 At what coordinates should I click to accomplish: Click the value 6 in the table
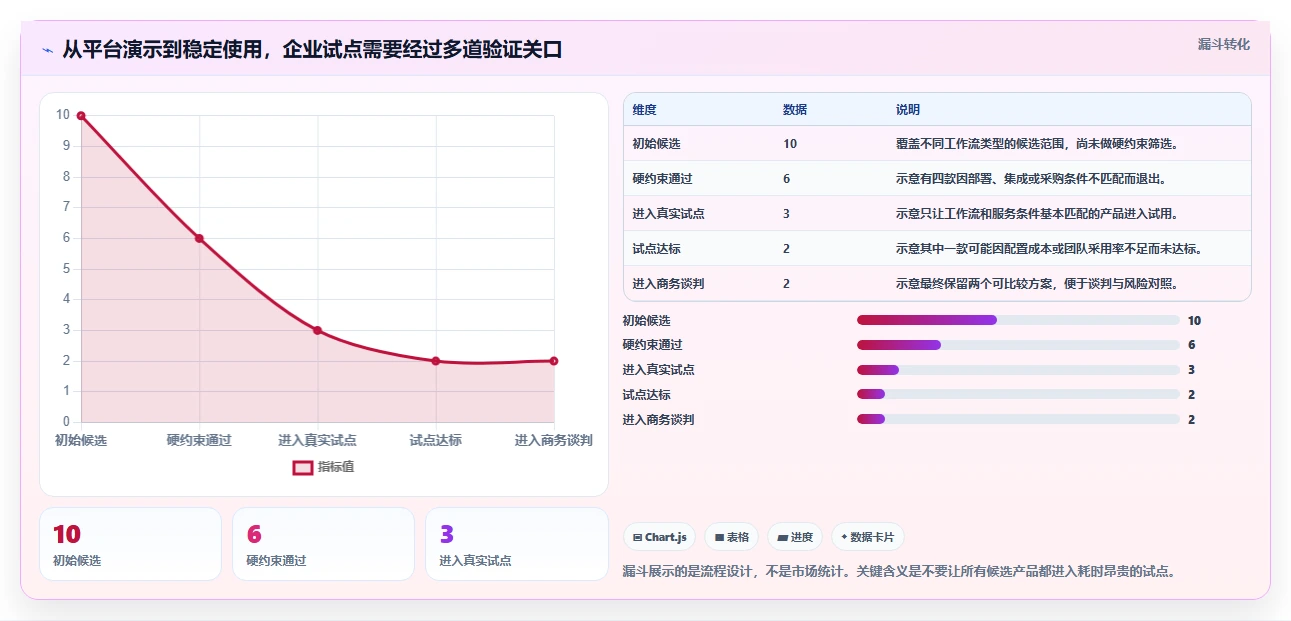coord(787,179)
